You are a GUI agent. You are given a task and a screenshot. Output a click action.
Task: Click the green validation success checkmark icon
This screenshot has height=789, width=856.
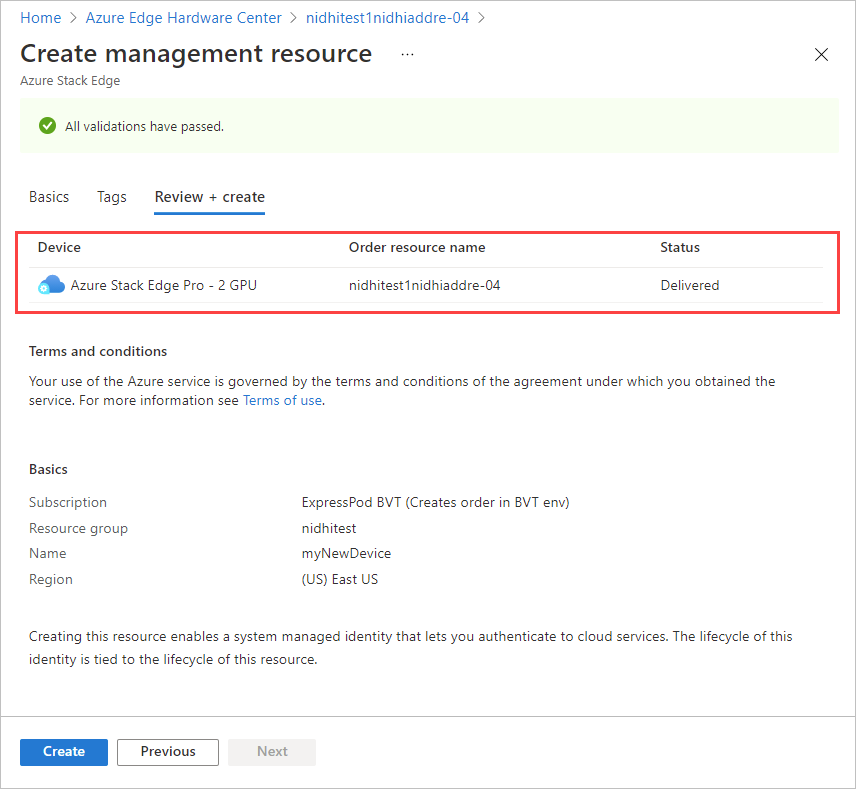47,126
